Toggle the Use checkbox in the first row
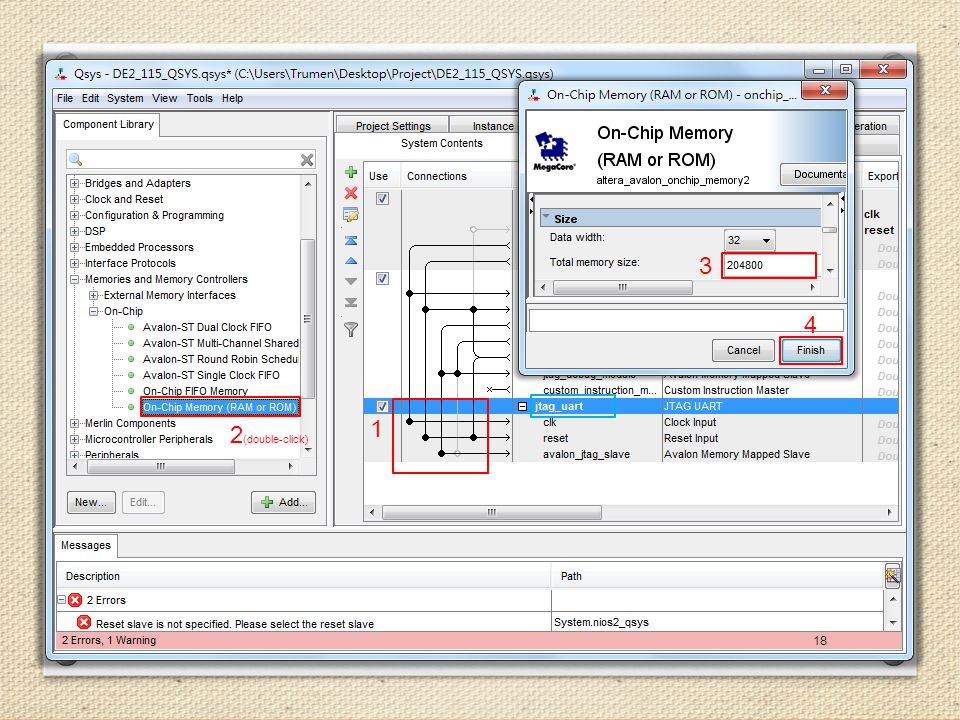This screenshot has width=960, height=720. tap(382, 198)
